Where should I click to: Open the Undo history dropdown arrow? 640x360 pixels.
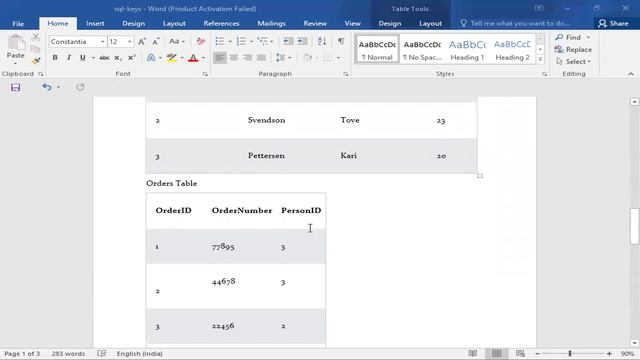coord(58,87)
